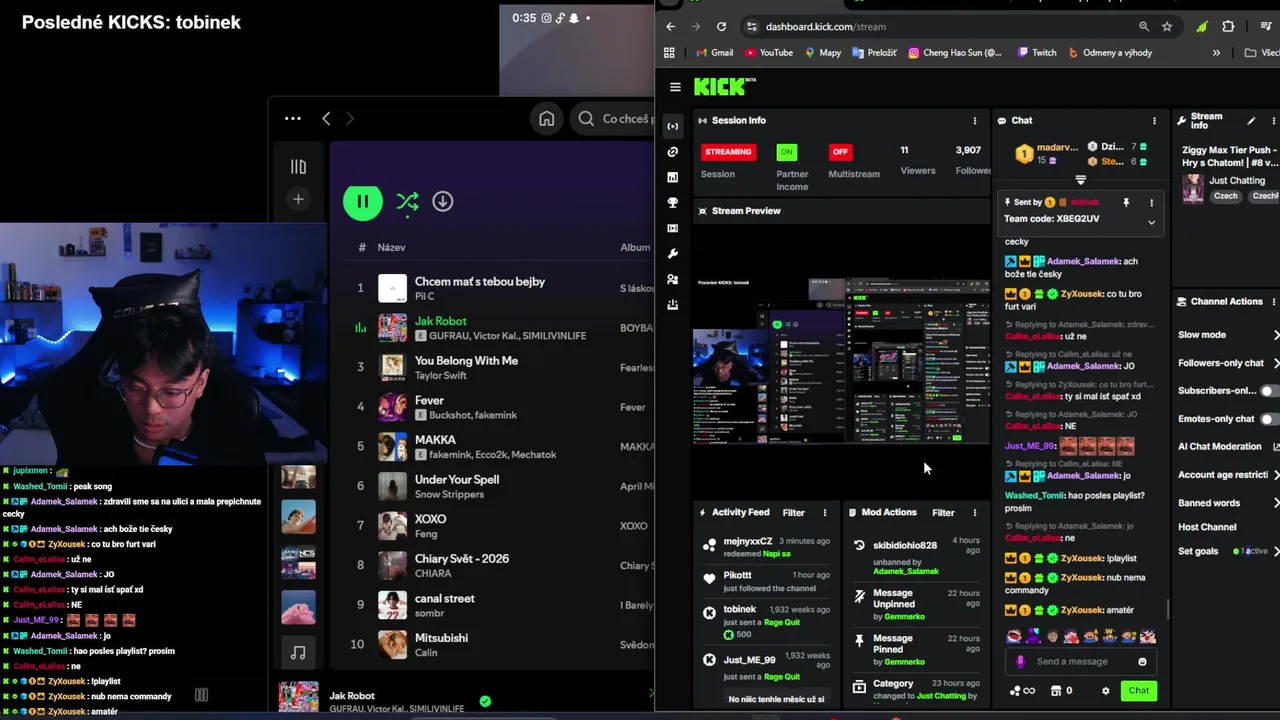Open the Mapy bookmark
The height and width of the screenshot is (720, 1280).
point(823,53)
